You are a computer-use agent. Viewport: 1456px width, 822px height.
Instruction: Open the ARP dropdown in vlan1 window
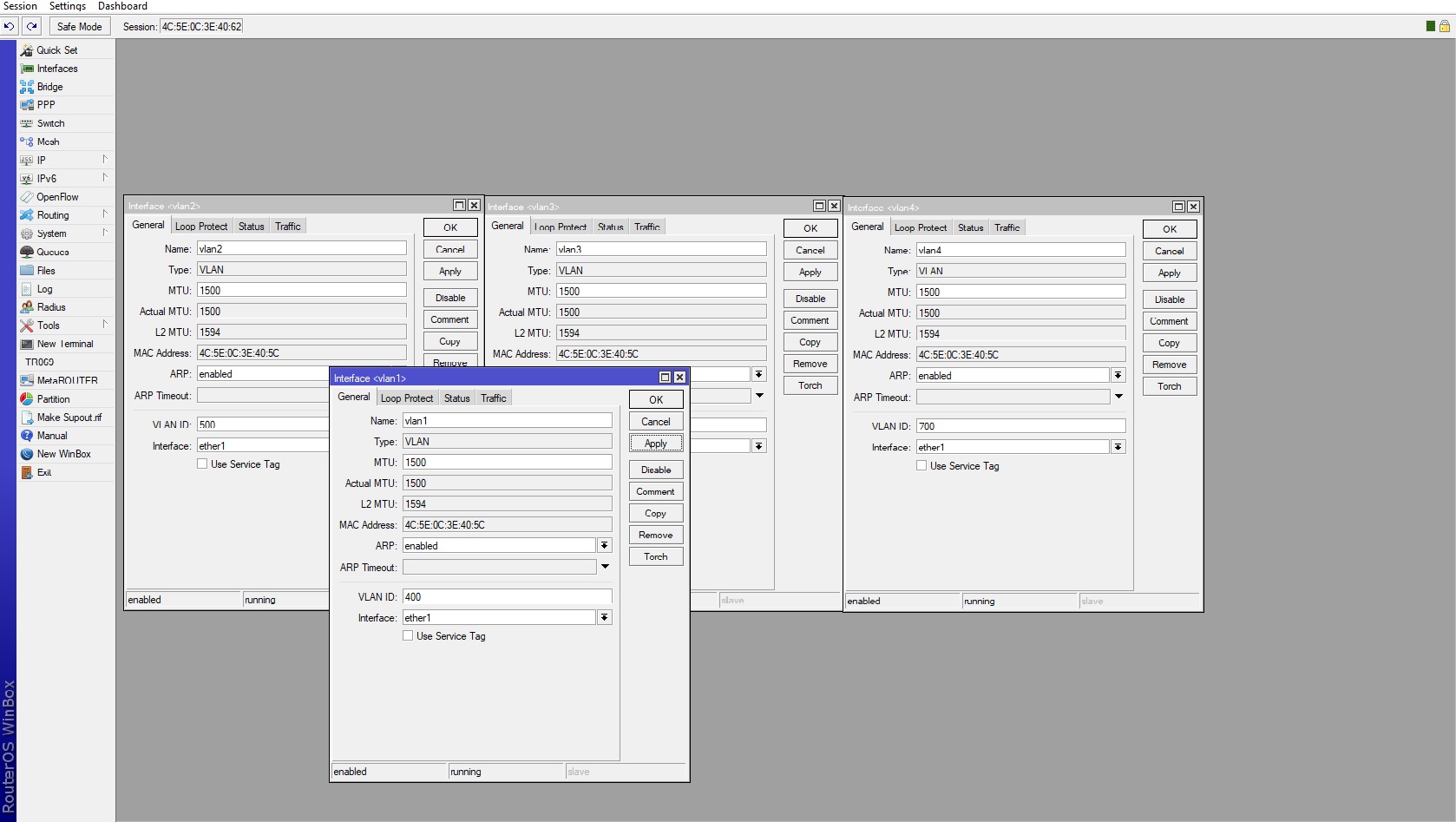[x=605, y=546]
